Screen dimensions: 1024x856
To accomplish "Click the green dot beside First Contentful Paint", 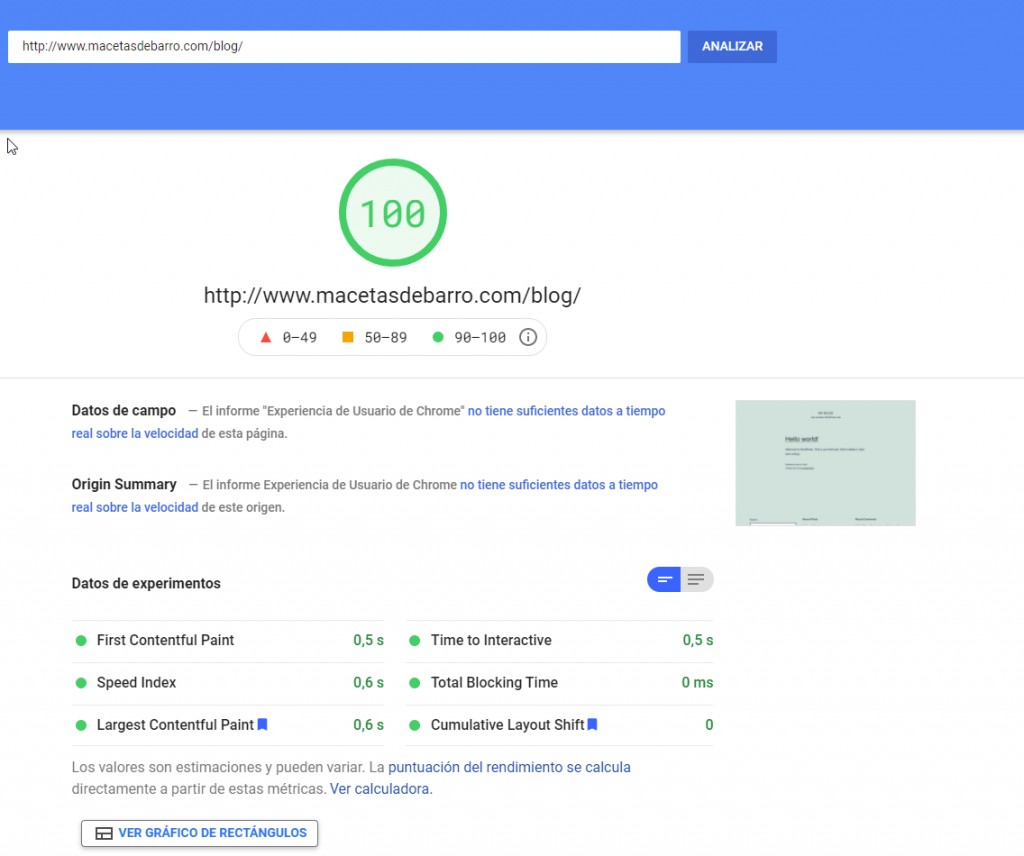I will (81, 641).
